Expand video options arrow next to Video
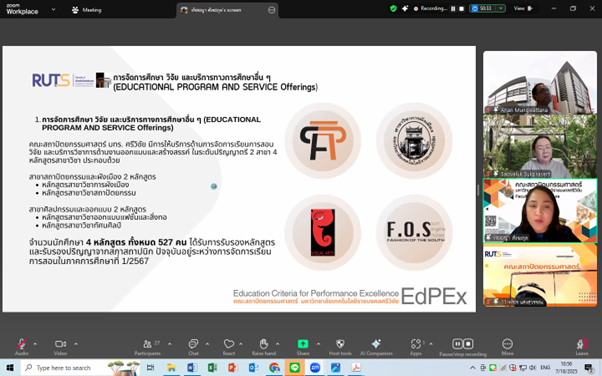Image resolution: width=602 pixels, height=376 pixels. pos(76,344)
